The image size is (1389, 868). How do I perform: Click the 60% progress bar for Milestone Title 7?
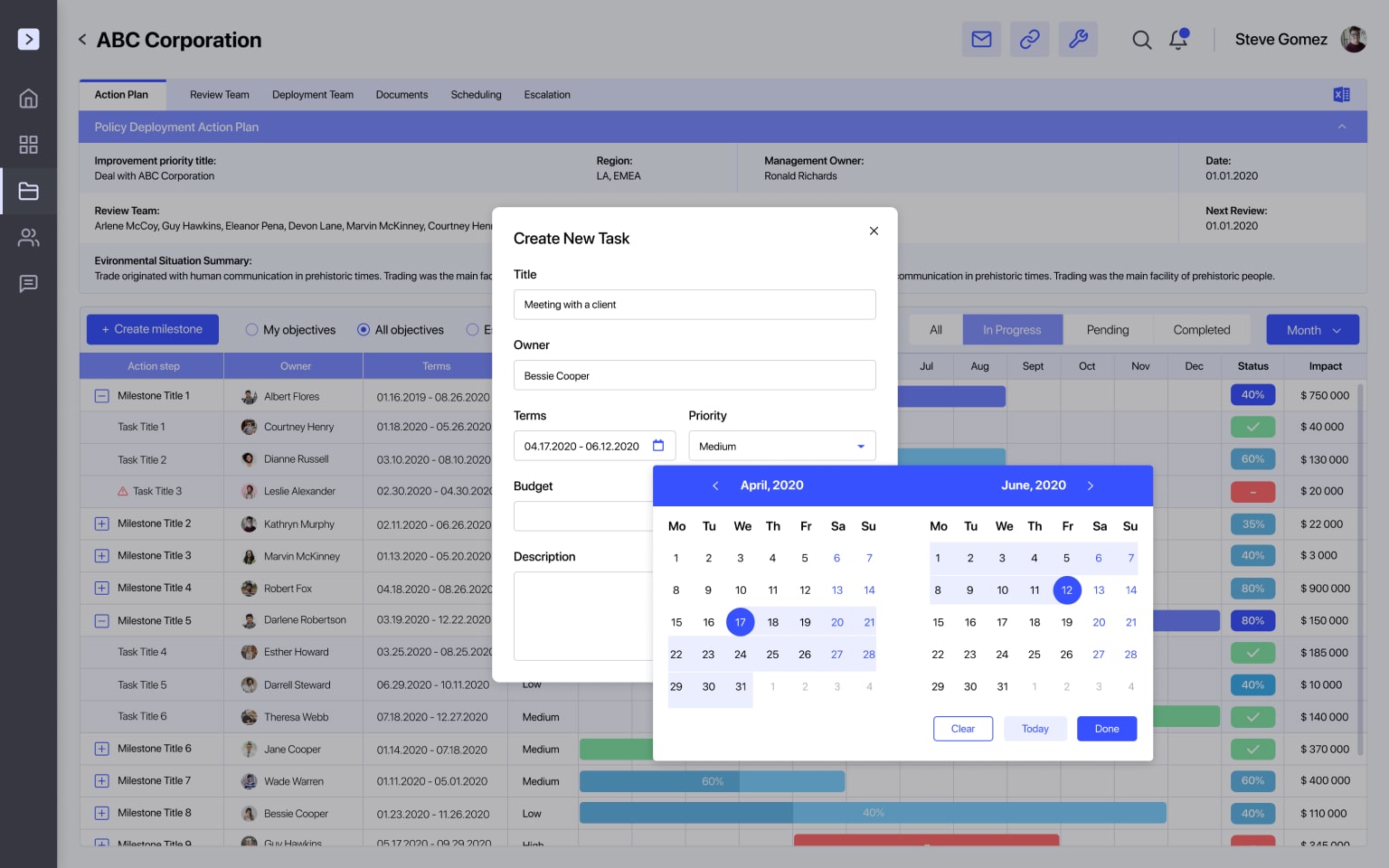[x=712, y=780]
